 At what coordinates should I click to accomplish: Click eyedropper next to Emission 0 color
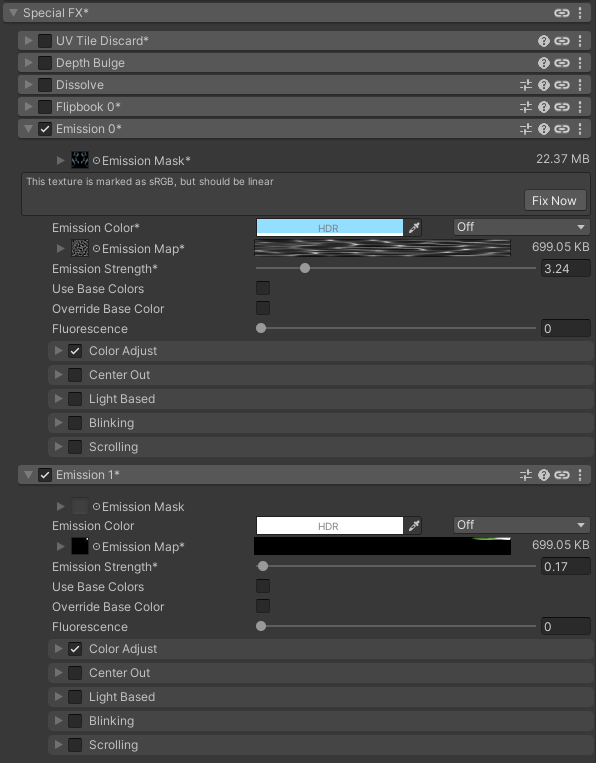tap(414, 228)
